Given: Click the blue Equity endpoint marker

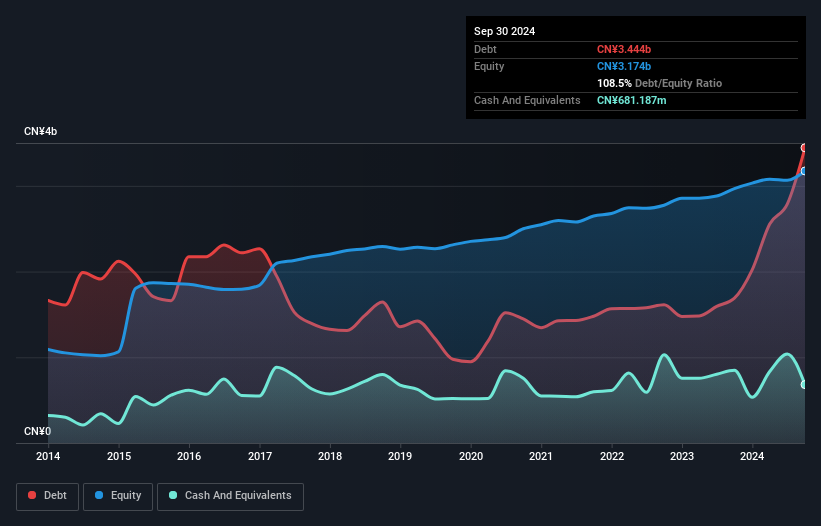Looking at the screenshot, I should point(804,171).
